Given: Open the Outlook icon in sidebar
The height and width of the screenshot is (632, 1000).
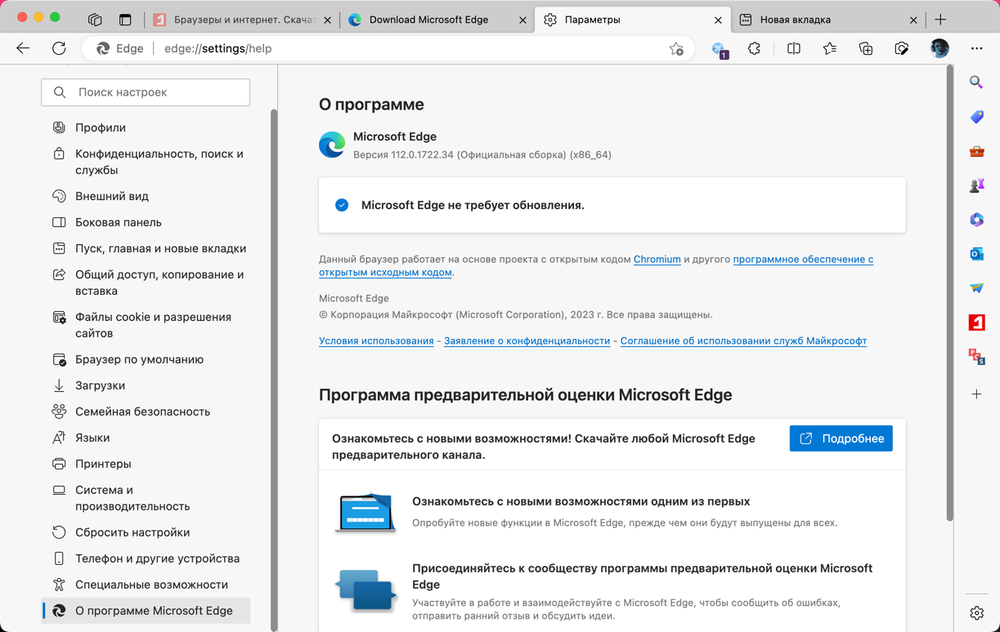Looking at the screenshot, I should pyautogui.click(x=977, y=254).
